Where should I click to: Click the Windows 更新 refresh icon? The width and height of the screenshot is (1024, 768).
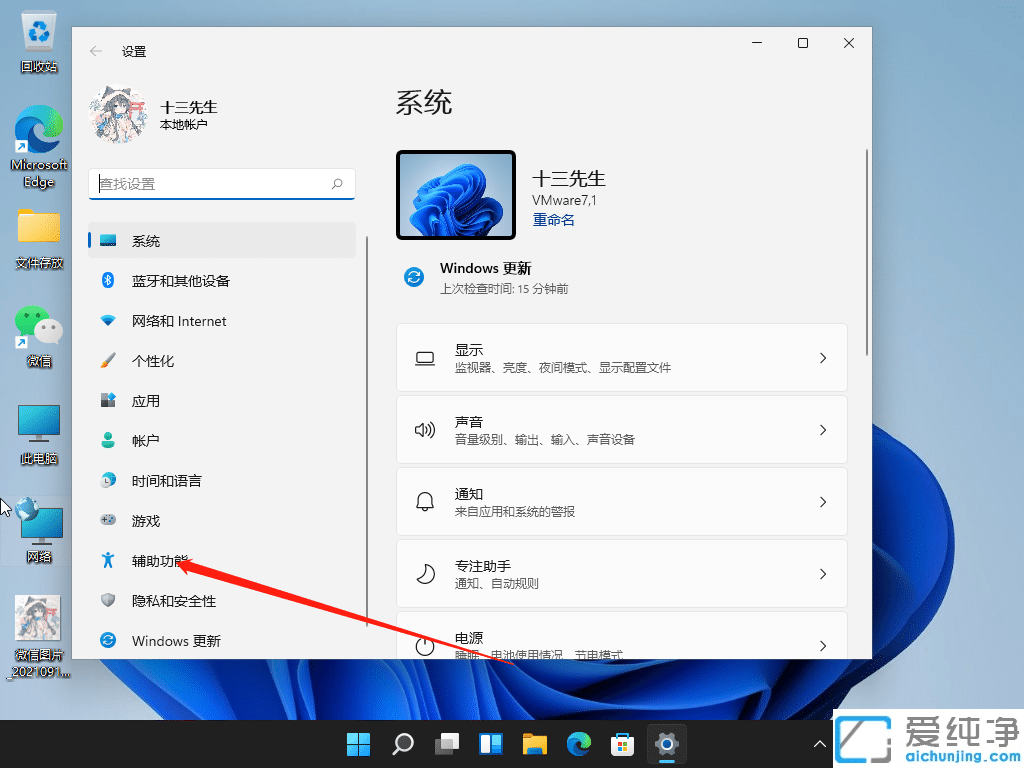(108, 641)
